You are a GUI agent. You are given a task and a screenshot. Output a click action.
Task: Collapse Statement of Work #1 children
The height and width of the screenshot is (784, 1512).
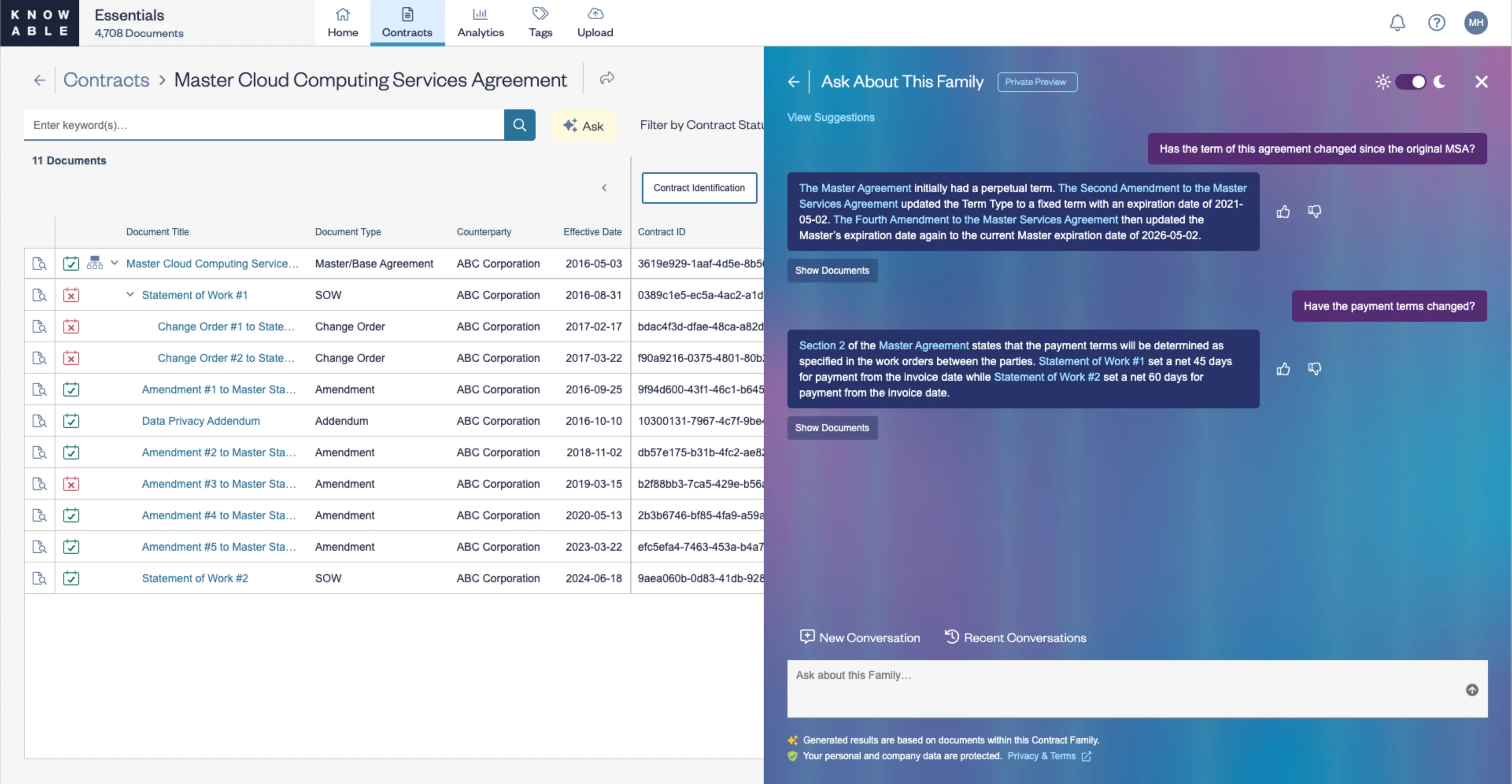(130, 295)
